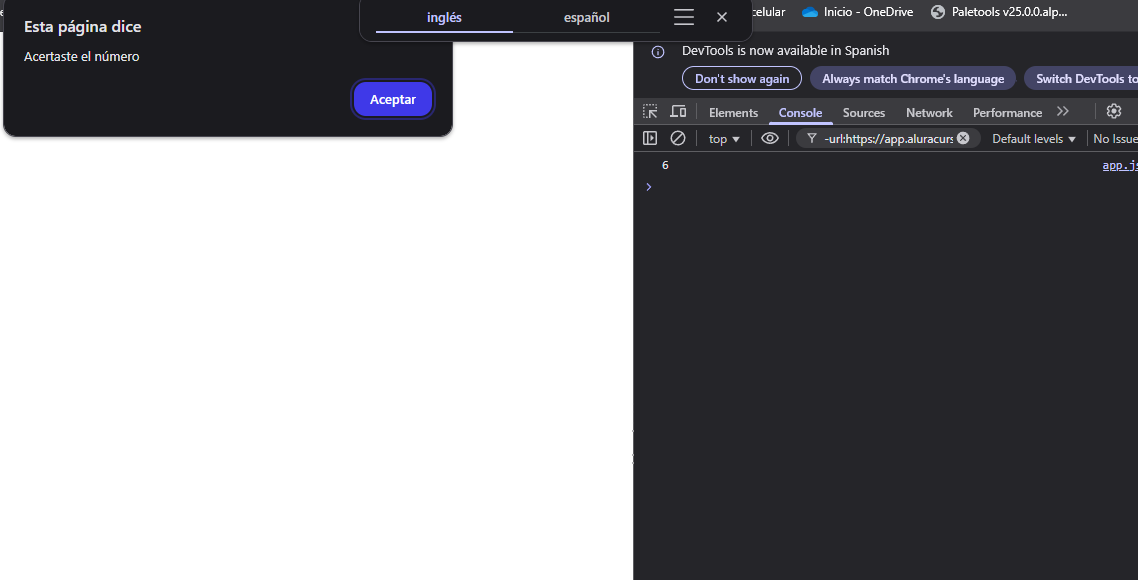Switch to the Console tab

(800, 113)
